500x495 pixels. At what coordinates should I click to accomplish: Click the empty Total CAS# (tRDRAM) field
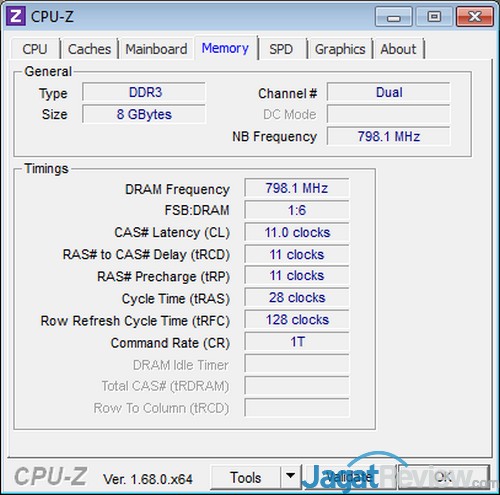point(297,386)
